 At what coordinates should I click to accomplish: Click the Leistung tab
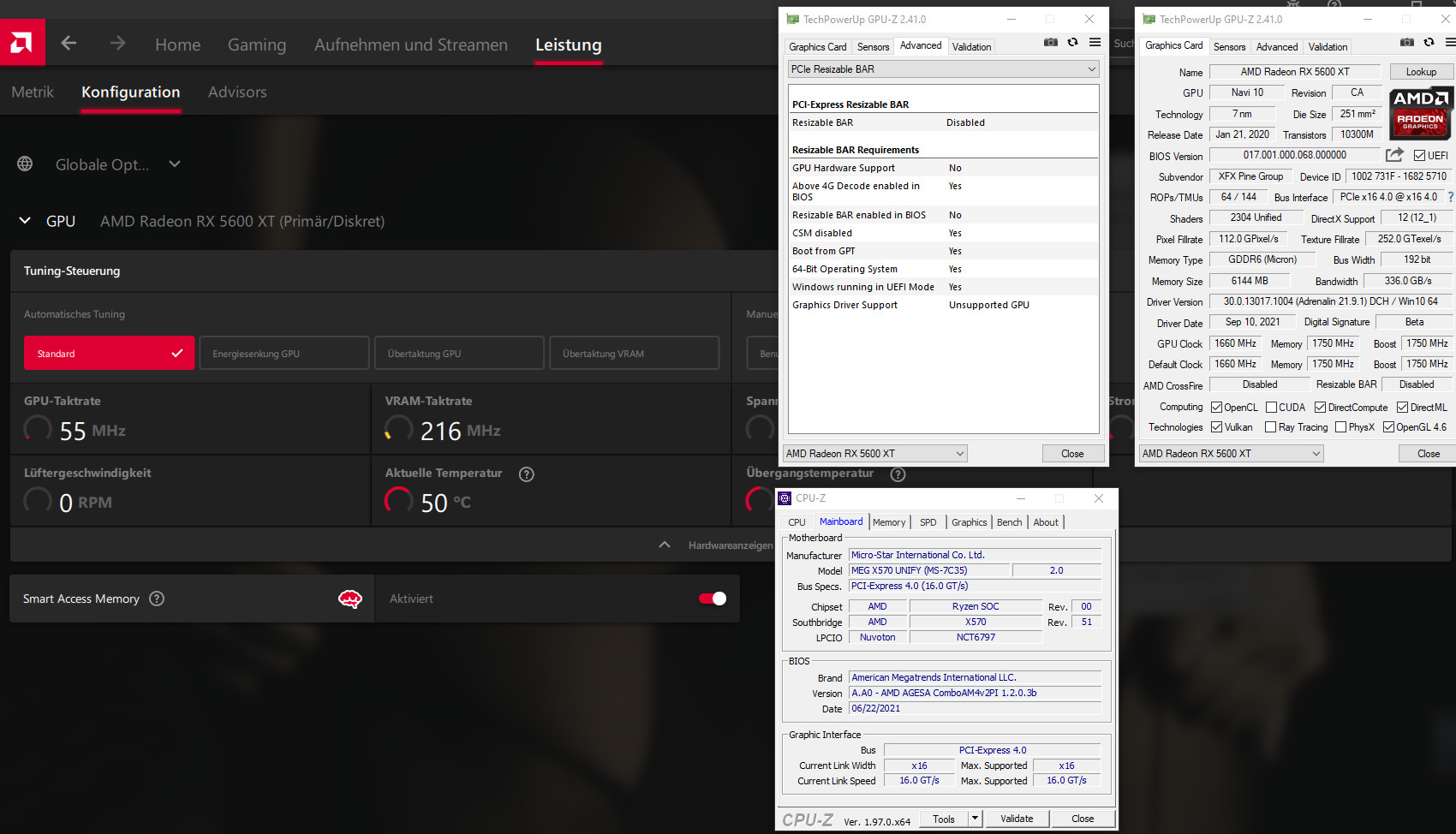click(x=569, y=45)
